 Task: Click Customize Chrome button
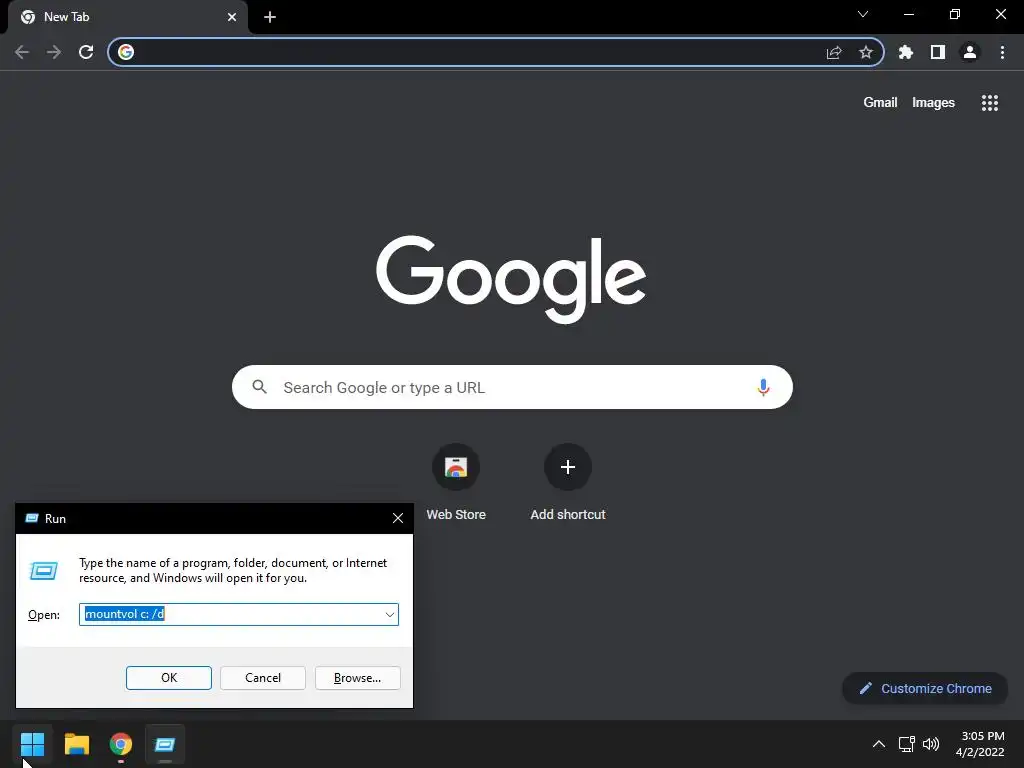click(x=925, y=688)
